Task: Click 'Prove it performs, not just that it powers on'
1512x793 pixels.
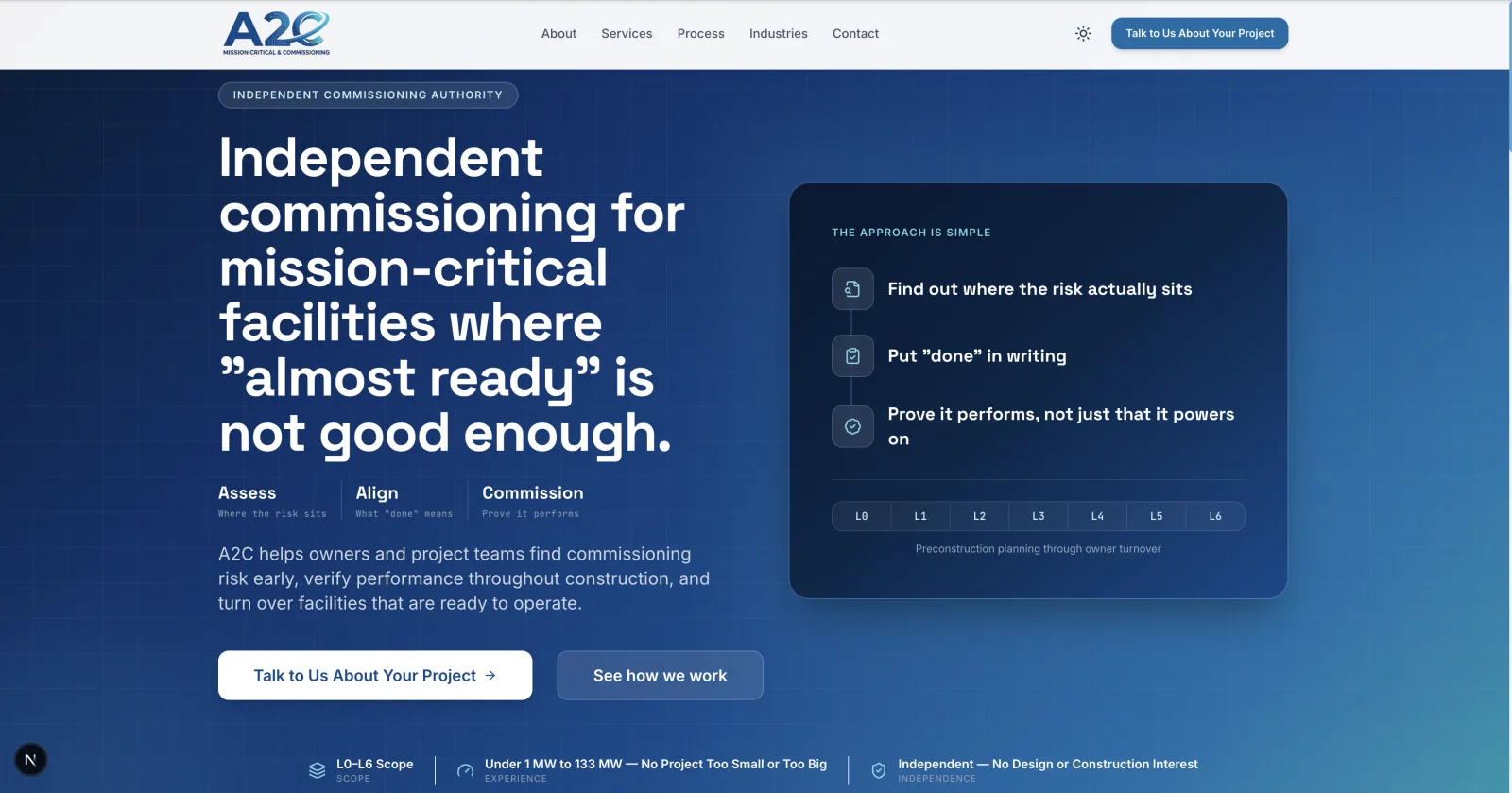Action: (1061, 426)
